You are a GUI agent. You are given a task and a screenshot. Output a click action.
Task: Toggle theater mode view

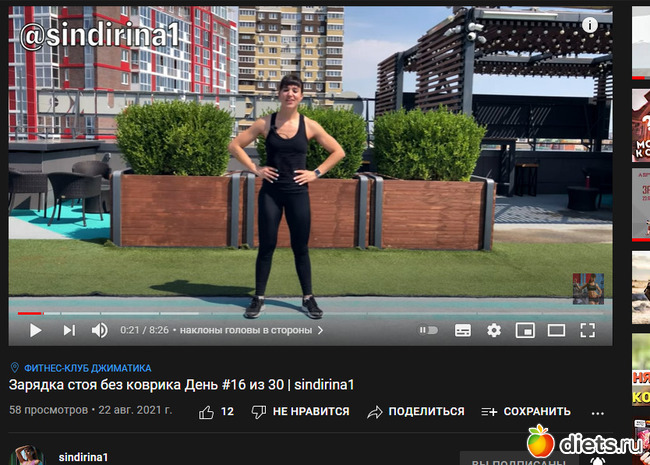click(556, 330)
